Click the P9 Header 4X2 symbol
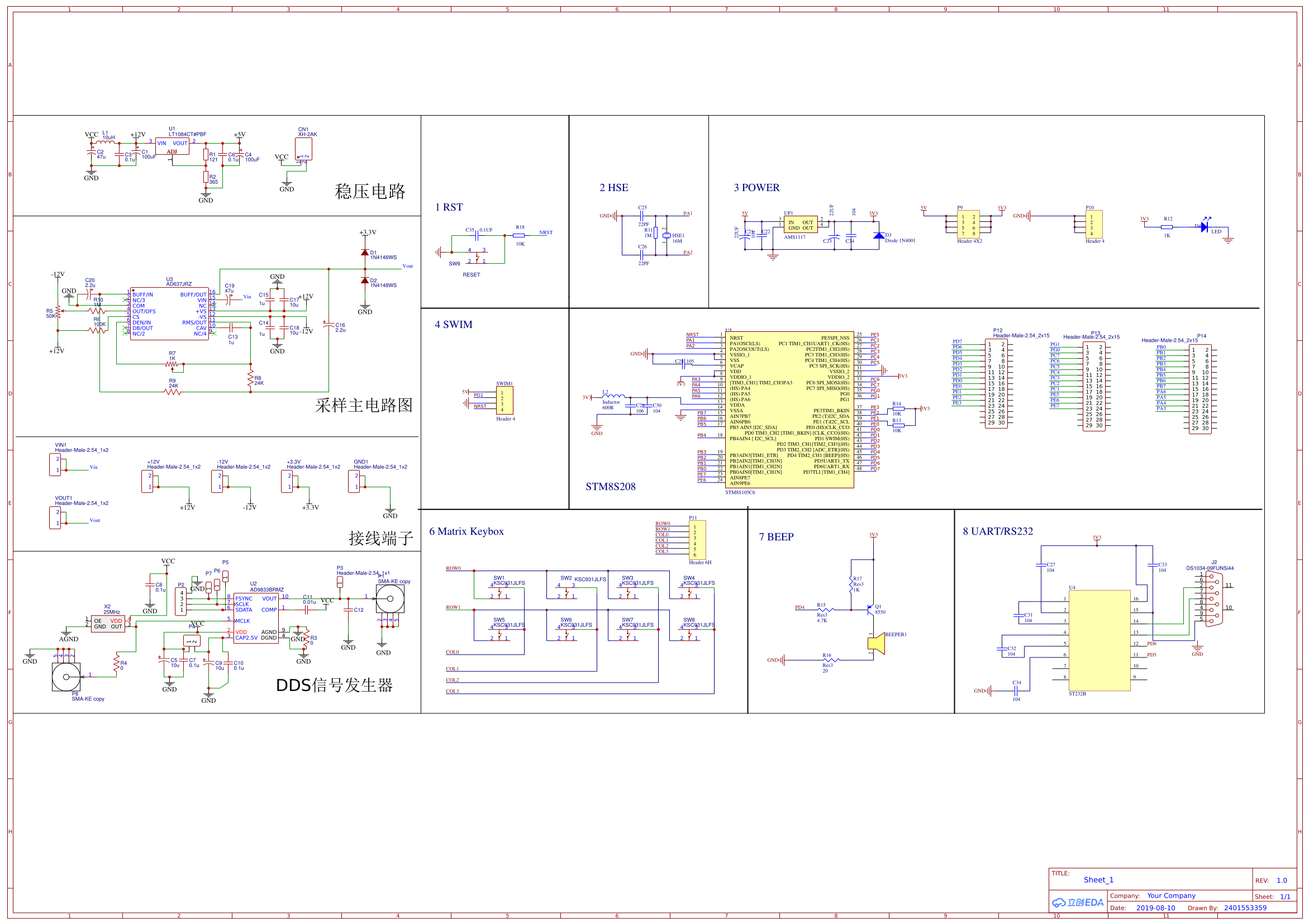The height and width of the screenshot is (924, 1309). 968,224
